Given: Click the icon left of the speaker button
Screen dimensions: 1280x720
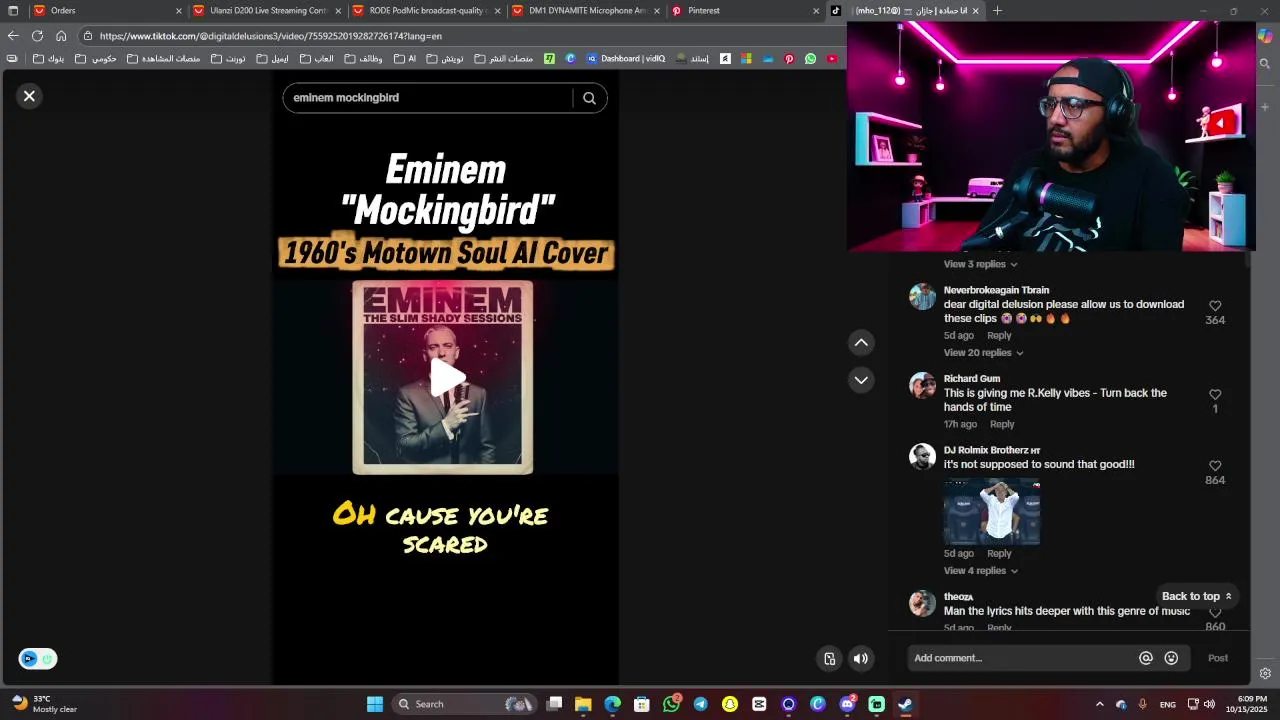Looking at the screenshot, I should [x=829, y=658].
